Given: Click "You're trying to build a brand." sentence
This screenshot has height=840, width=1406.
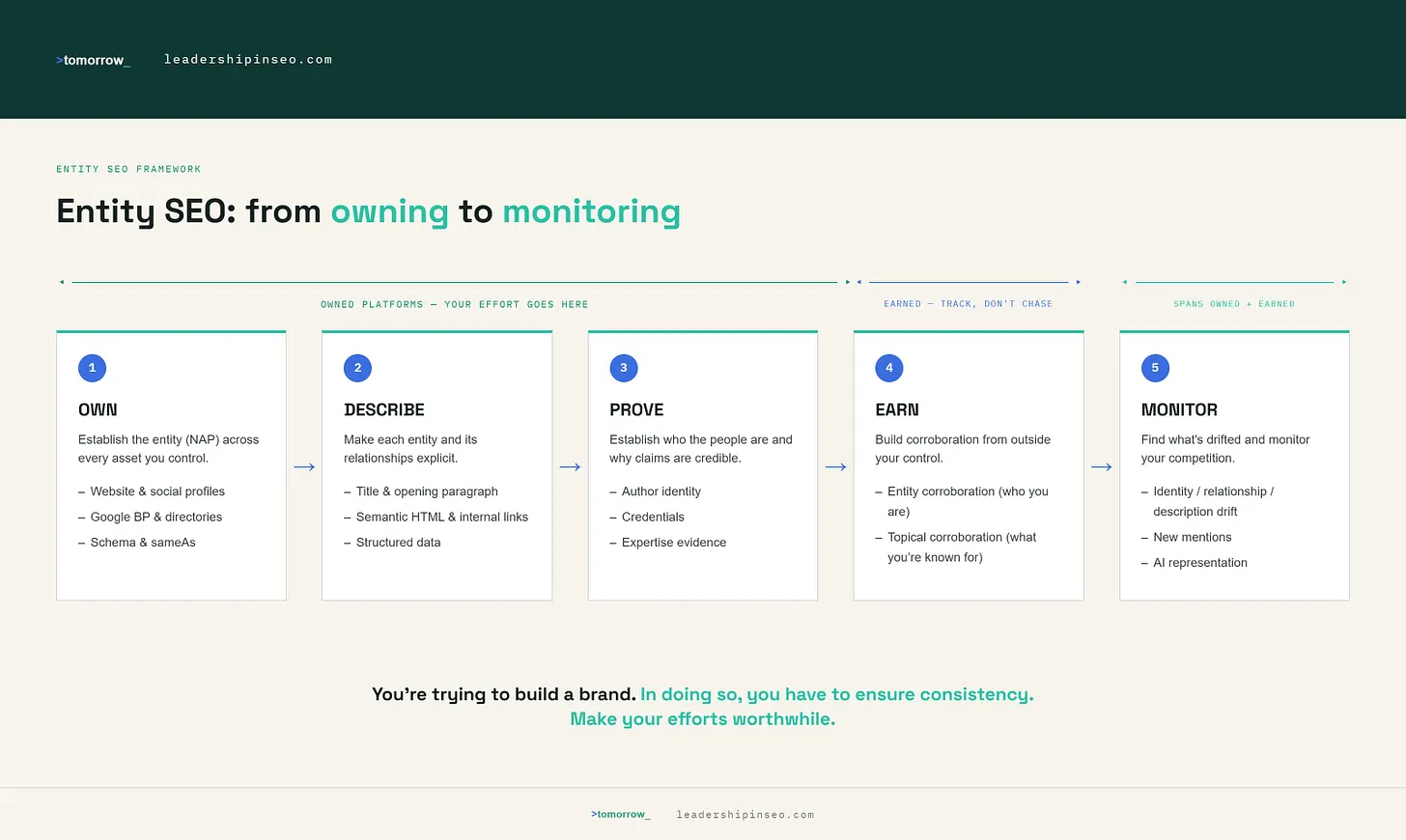Looking at the screenshot, I should [504, 694].
